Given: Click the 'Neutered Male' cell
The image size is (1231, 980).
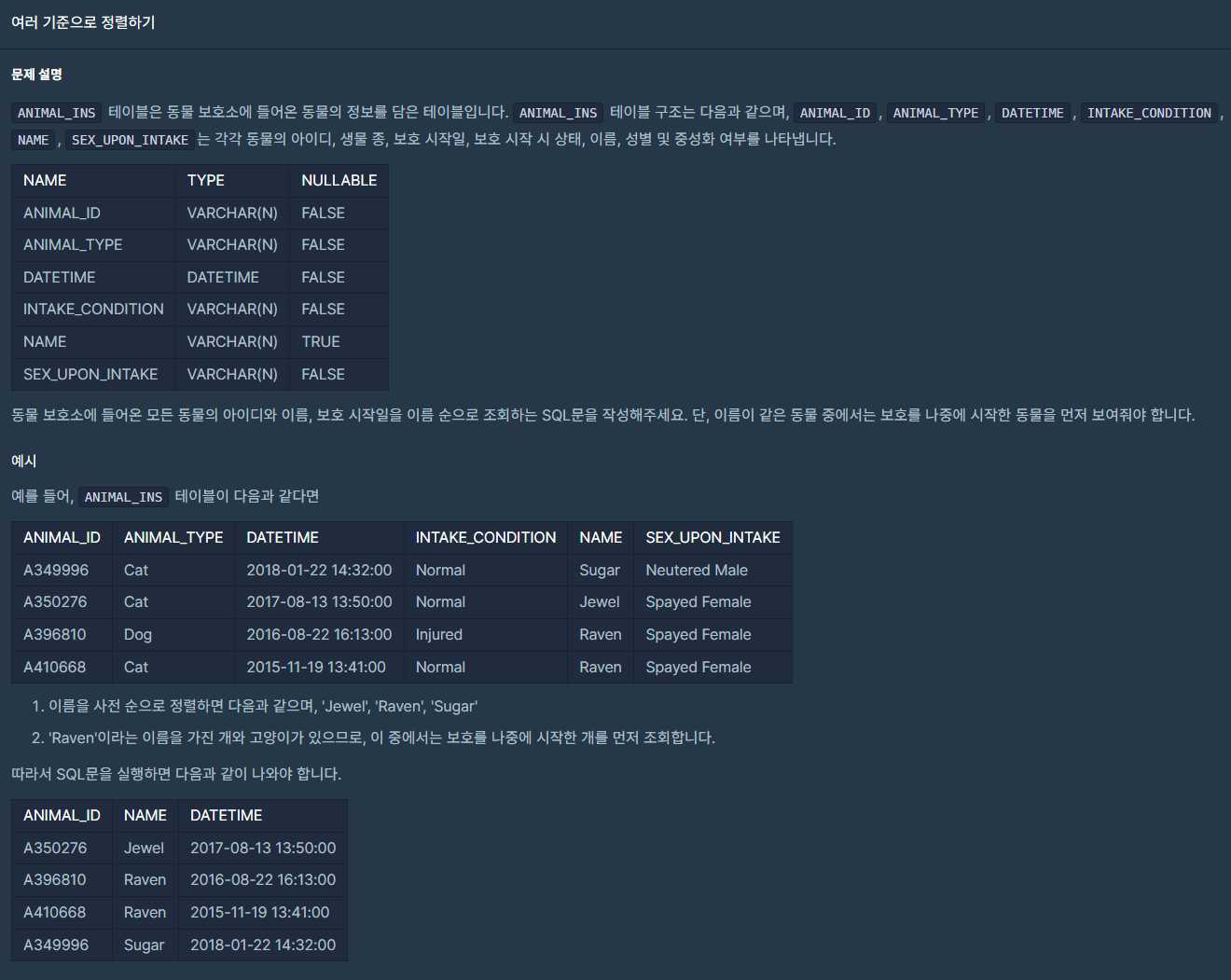Looking at the screenshot, I should 696,571.
